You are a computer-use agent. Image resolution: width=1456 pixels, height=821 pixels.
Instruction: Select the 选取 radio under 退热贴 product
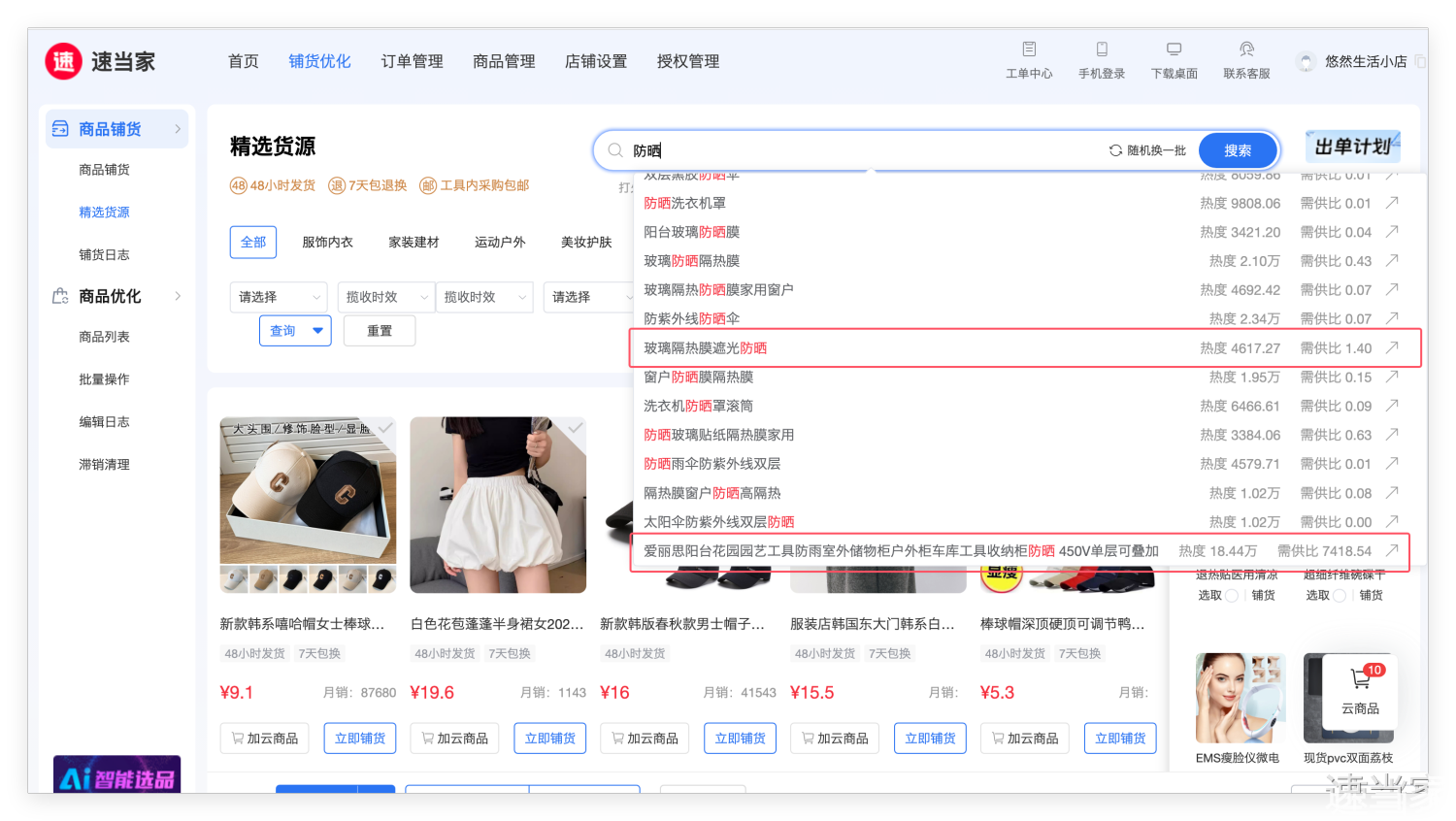coord(1232,596)
